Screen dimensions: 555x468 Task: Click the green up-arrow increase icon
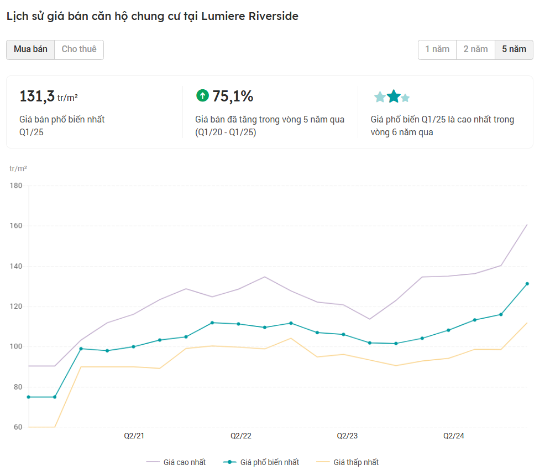pyautogui.click(x=202, y=95)
